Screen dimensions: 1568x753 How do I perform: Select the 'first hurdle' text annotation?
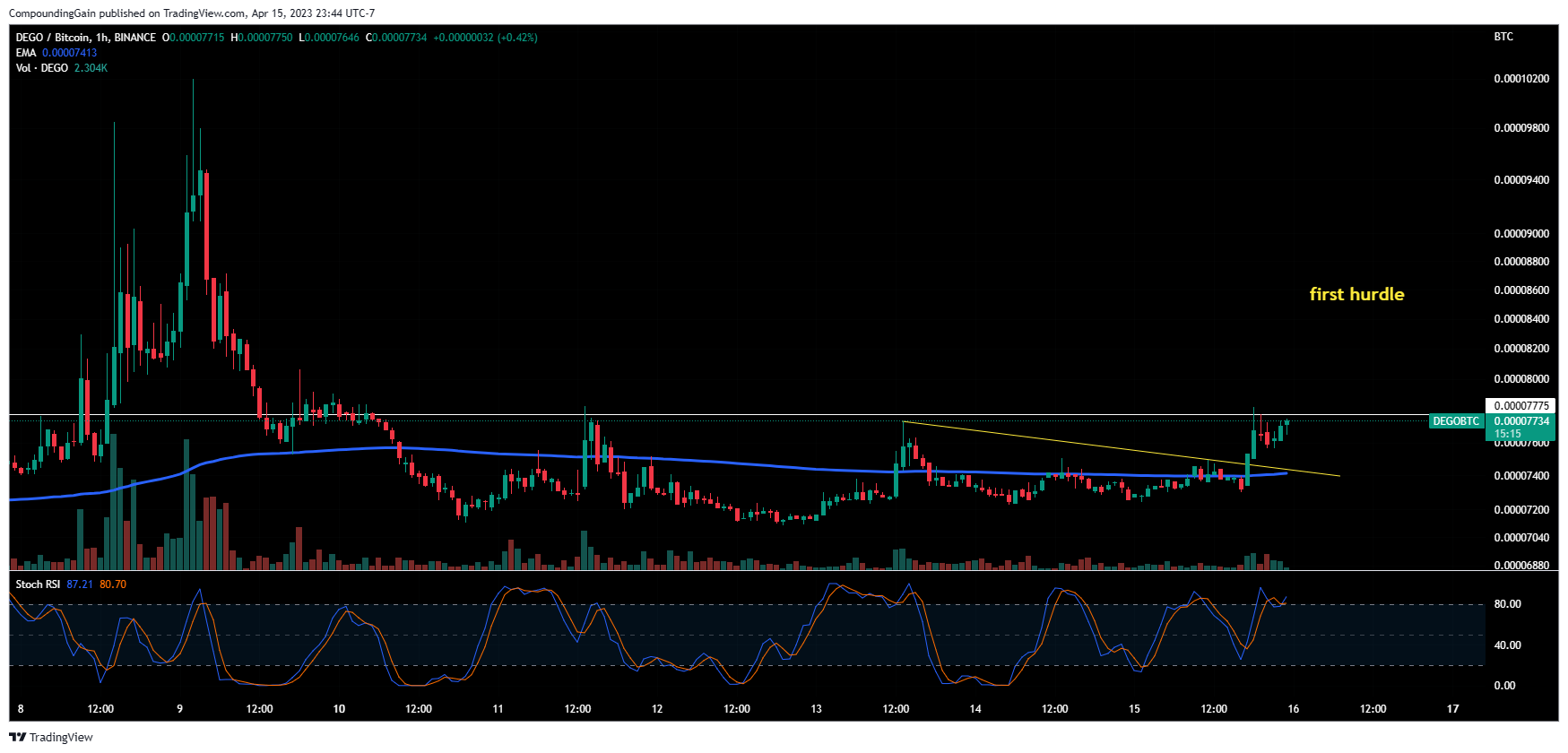coord(1356,294)
